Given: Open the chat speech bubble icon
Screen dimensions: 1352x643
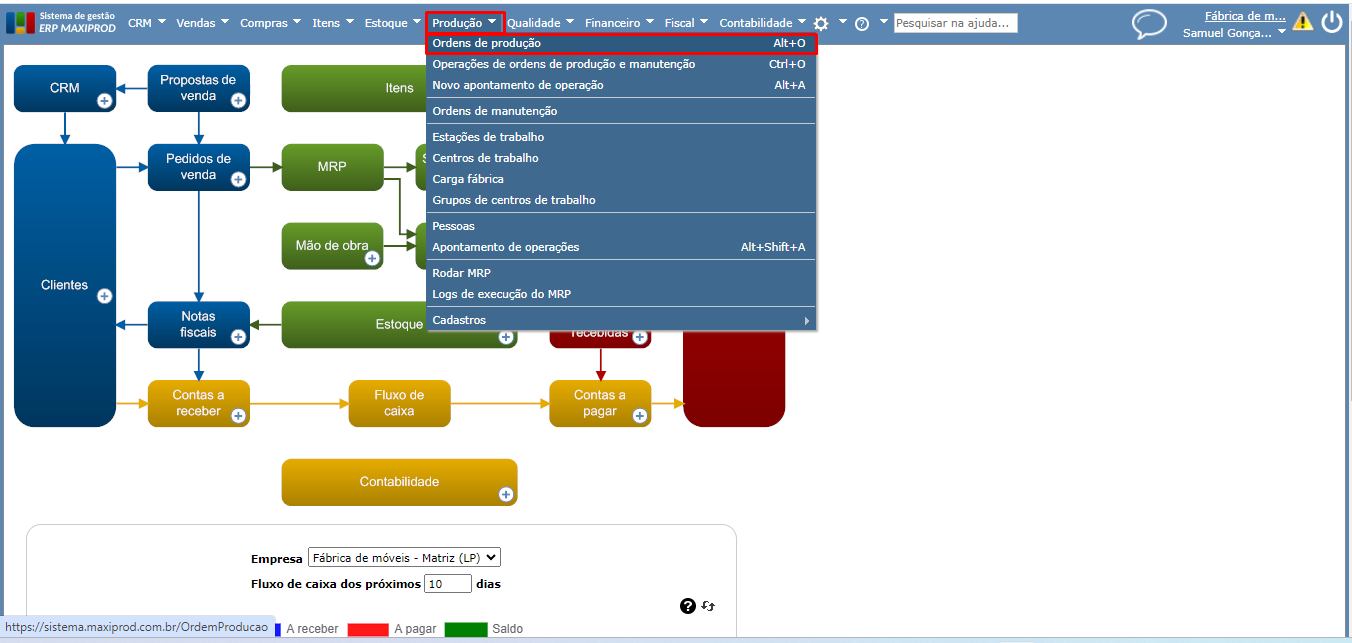Looking at the screenshot, I should pyautogui.click(x=1149, y=24).
